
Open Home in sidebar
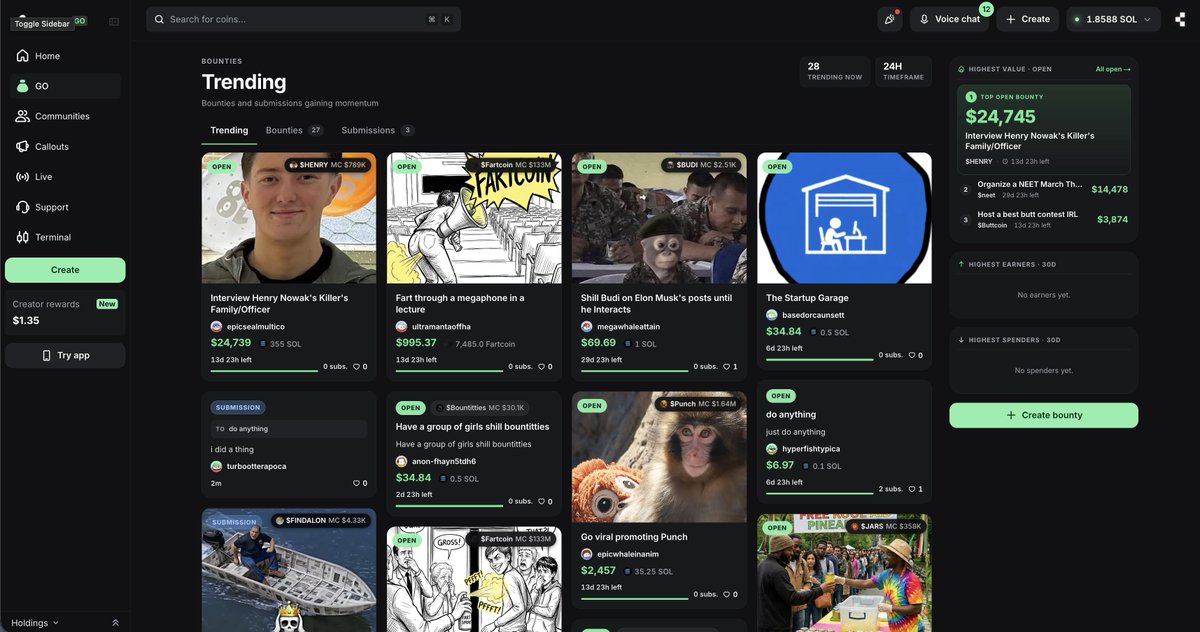pos(63,56)
